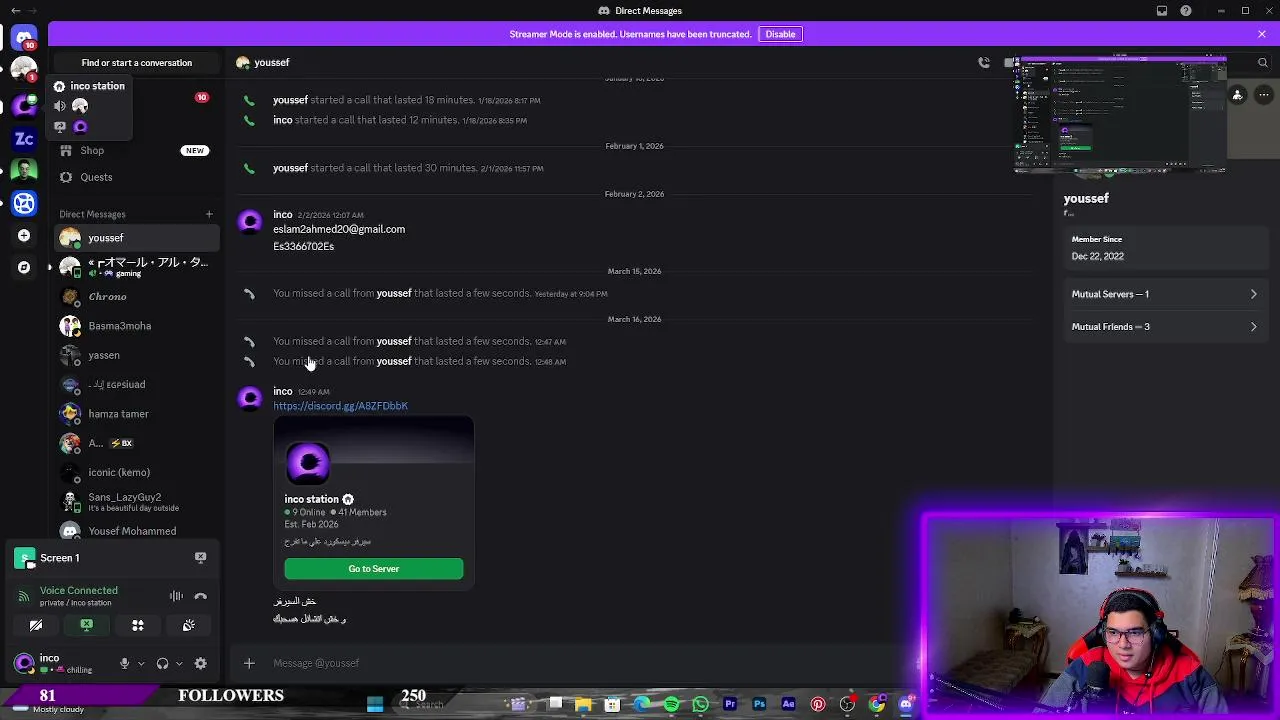Open the yassen direct message

137,355
